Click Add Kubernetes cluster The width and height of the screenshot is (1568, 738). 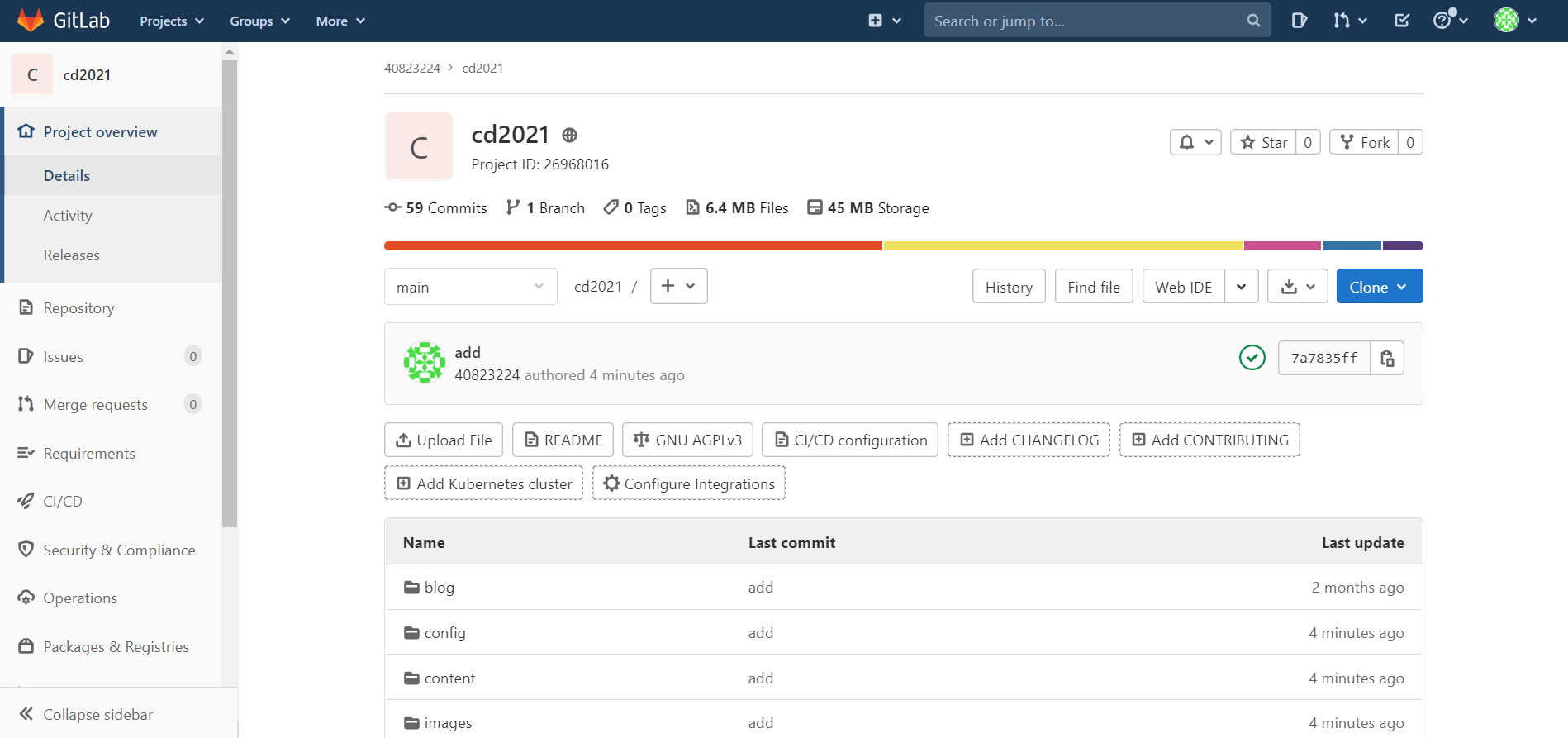click(x=483, y=483)
